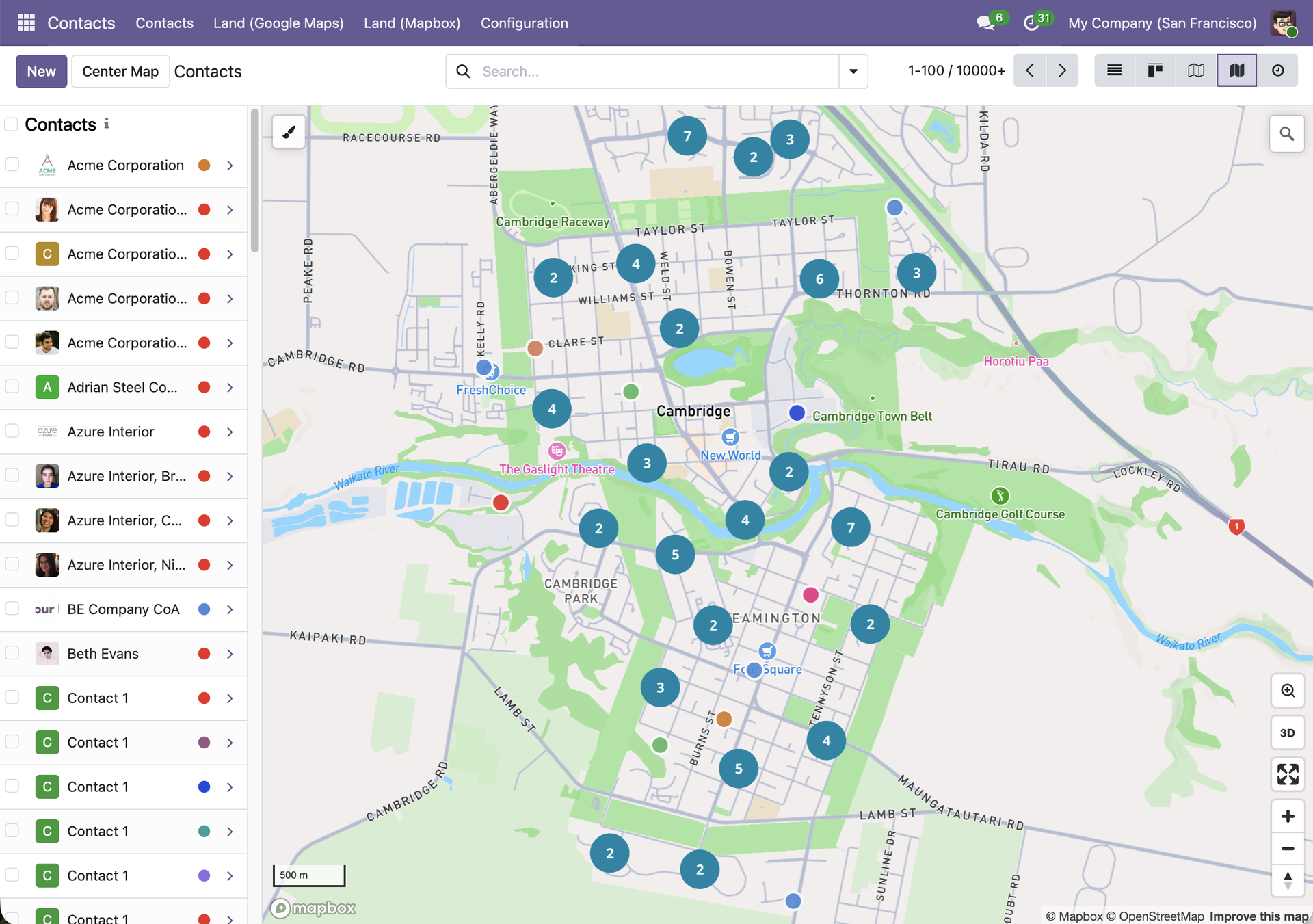
Task: Go to next page of records
Action: point(1062,70)
